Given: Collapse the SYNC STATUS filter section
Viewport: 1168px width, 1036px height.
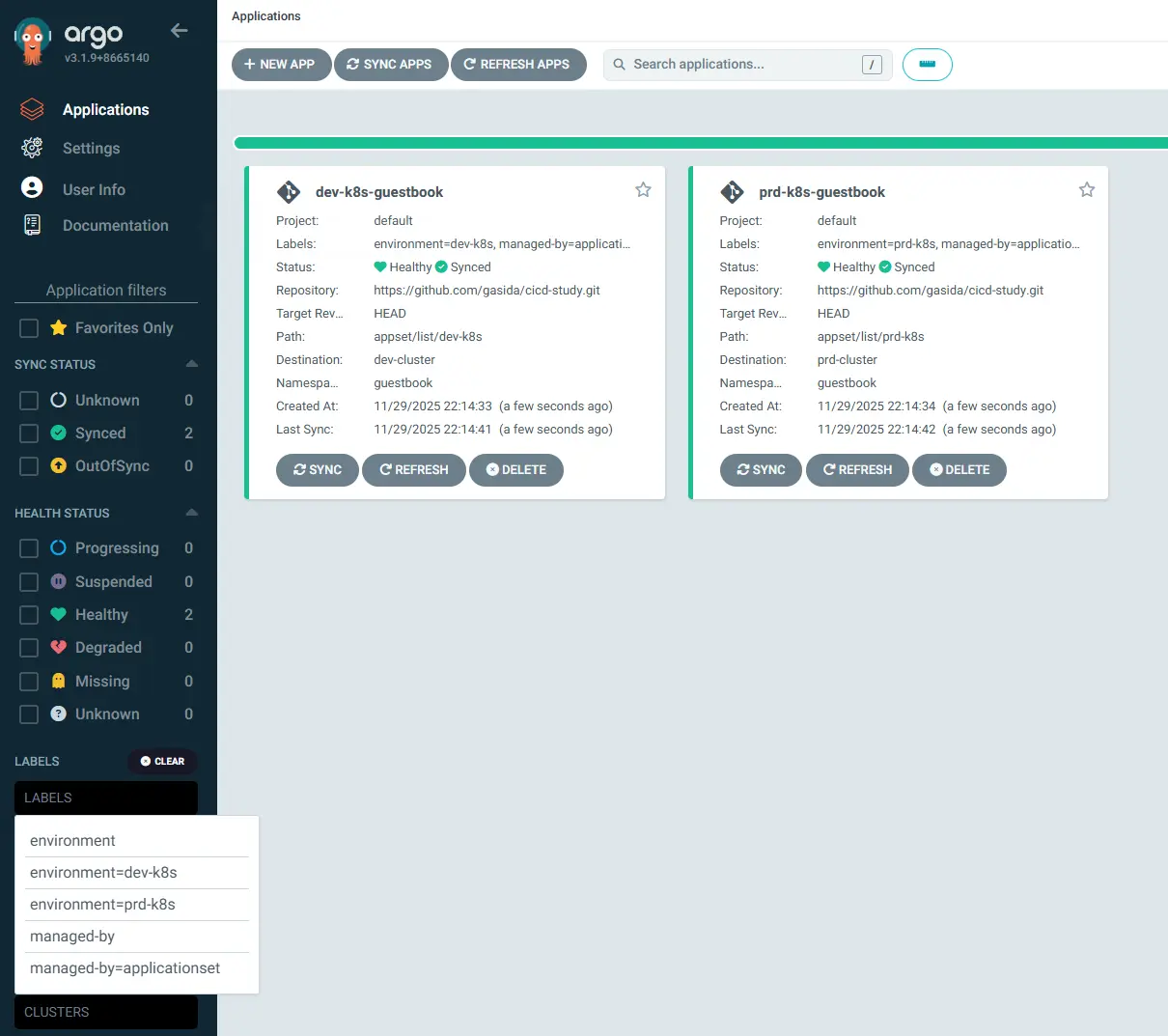Looking at the screenshot, I should pos(191,364).
